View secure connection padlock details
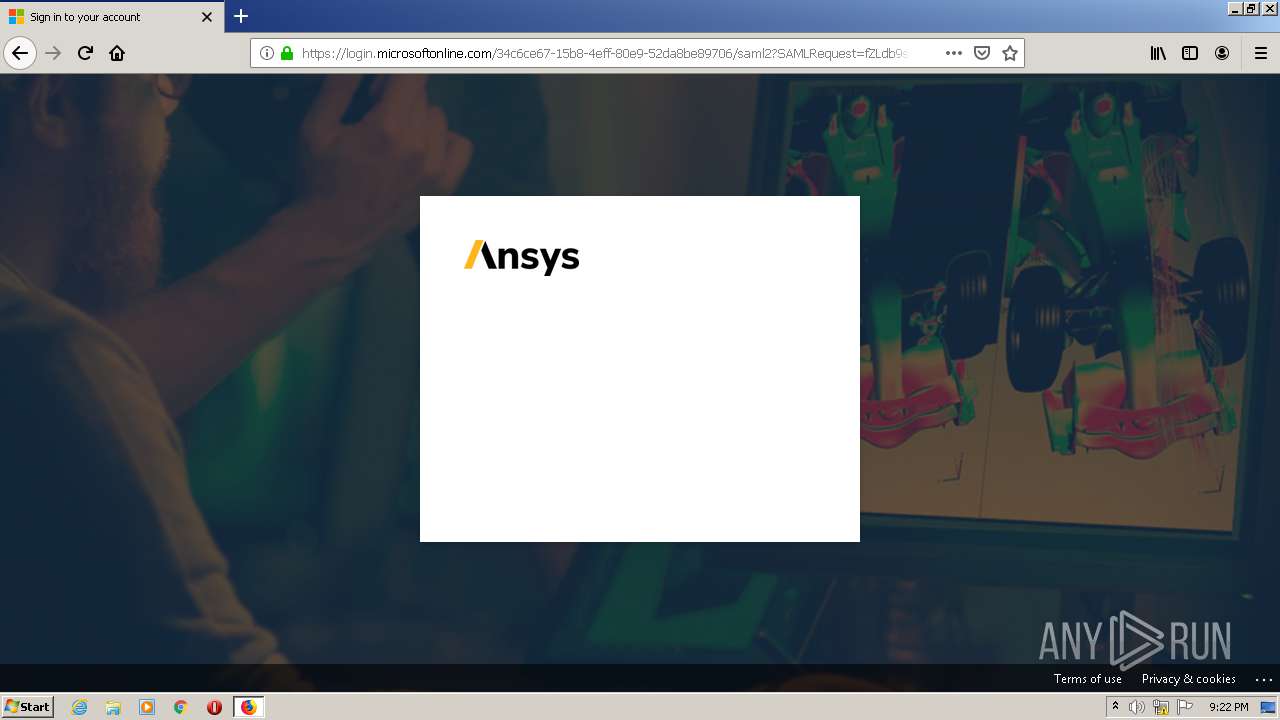Screen dimensions: 1280x720 pyautogui.click(x=287, y=53)
